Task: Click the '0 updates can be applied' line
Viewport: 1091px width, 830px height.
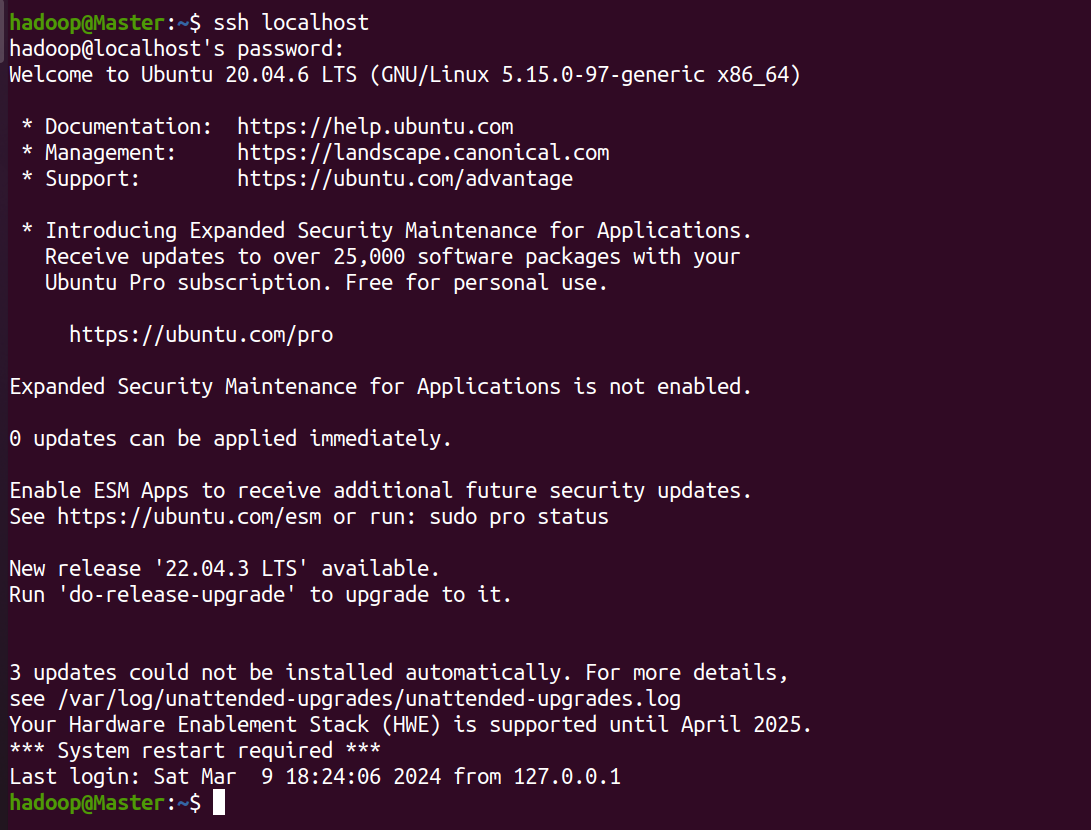Action: [230, 438]
